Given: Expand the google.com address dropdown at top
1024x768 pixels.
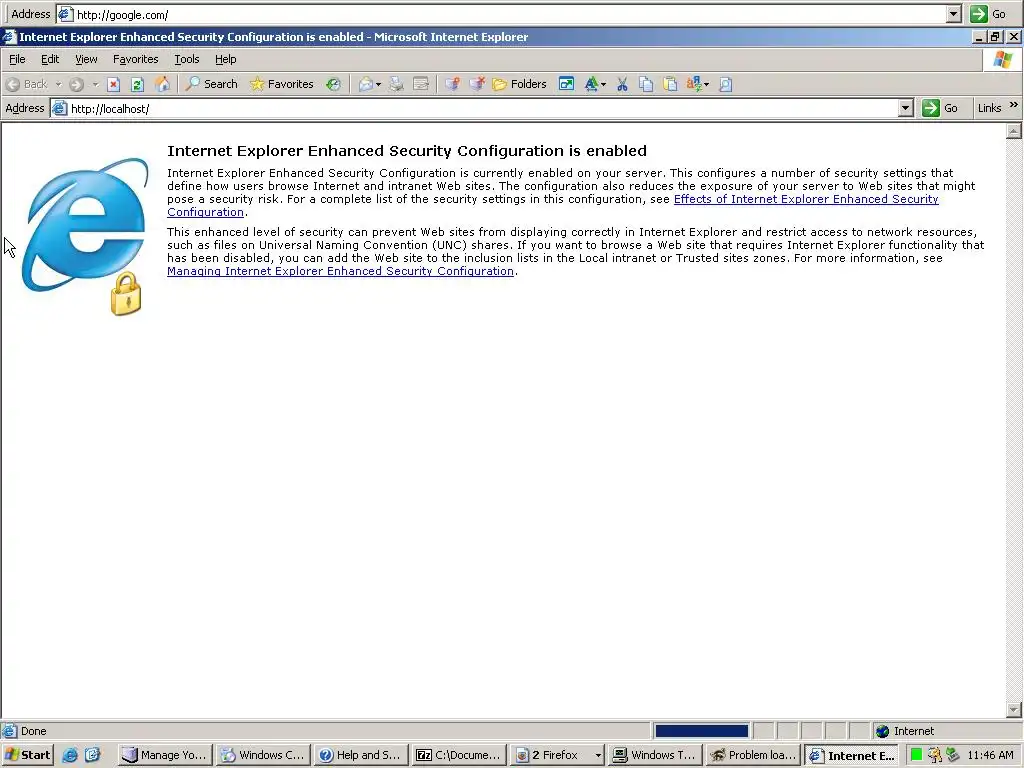Looking at the screenshot, I should [x=953, y=14].
